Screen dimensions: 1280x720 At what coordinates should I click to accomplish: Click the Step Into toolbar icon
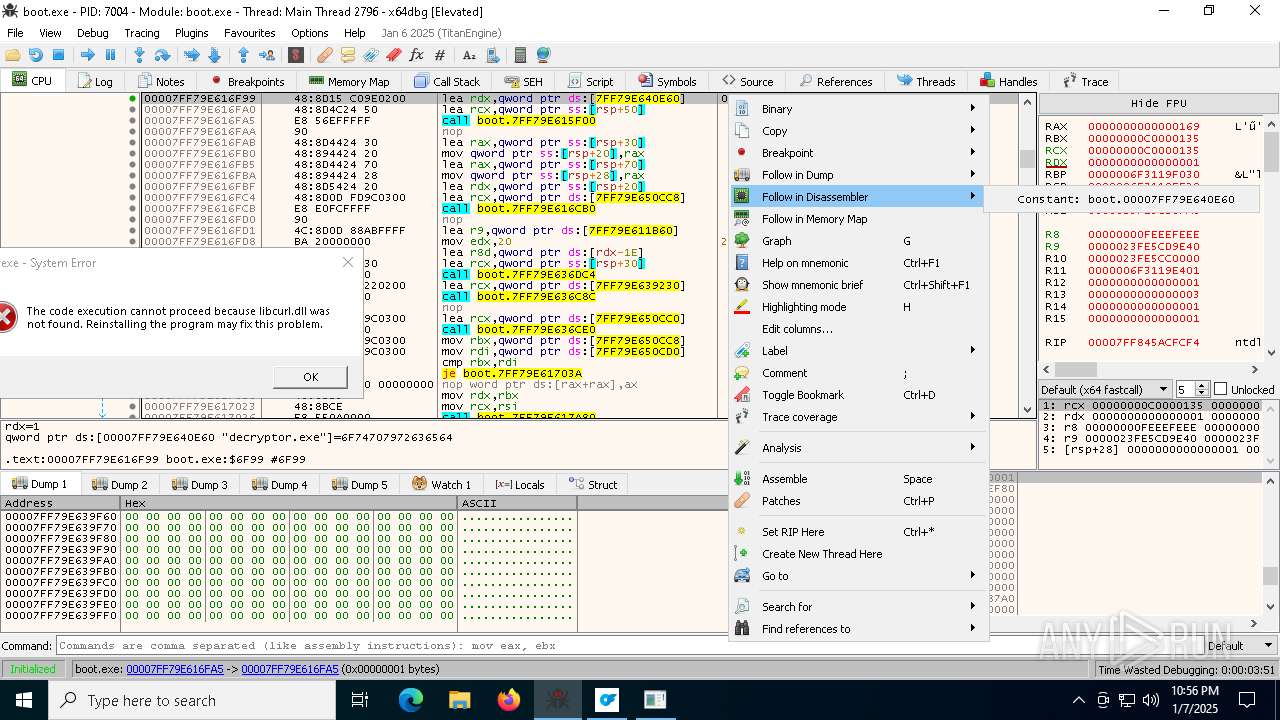139,55
